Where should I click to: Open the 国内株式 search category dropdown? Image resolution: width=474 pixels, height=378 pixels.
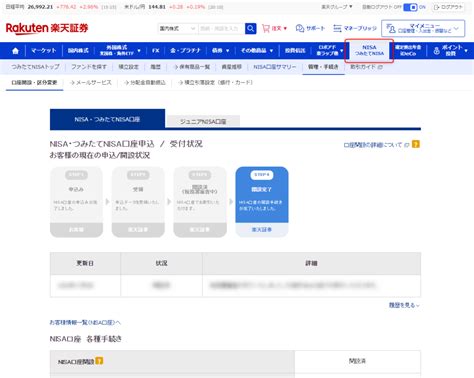[x=177, y=29]
